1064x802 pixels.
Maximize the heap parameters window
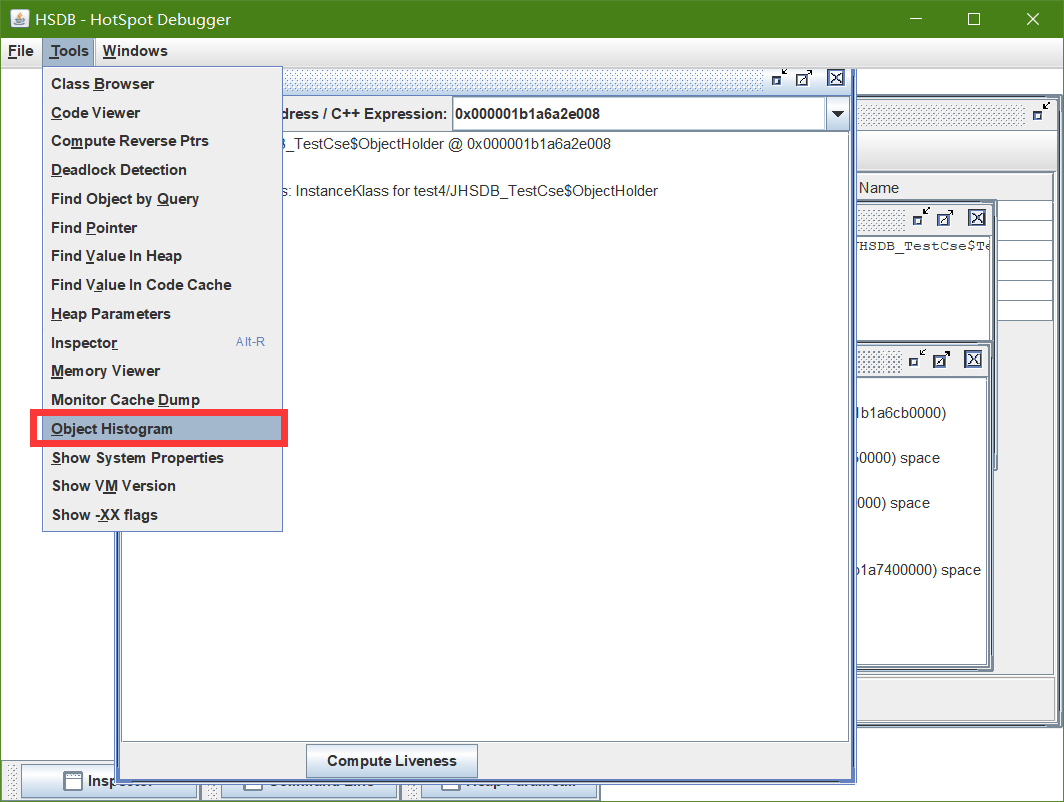pyautogui.click(x=941, y=359)
